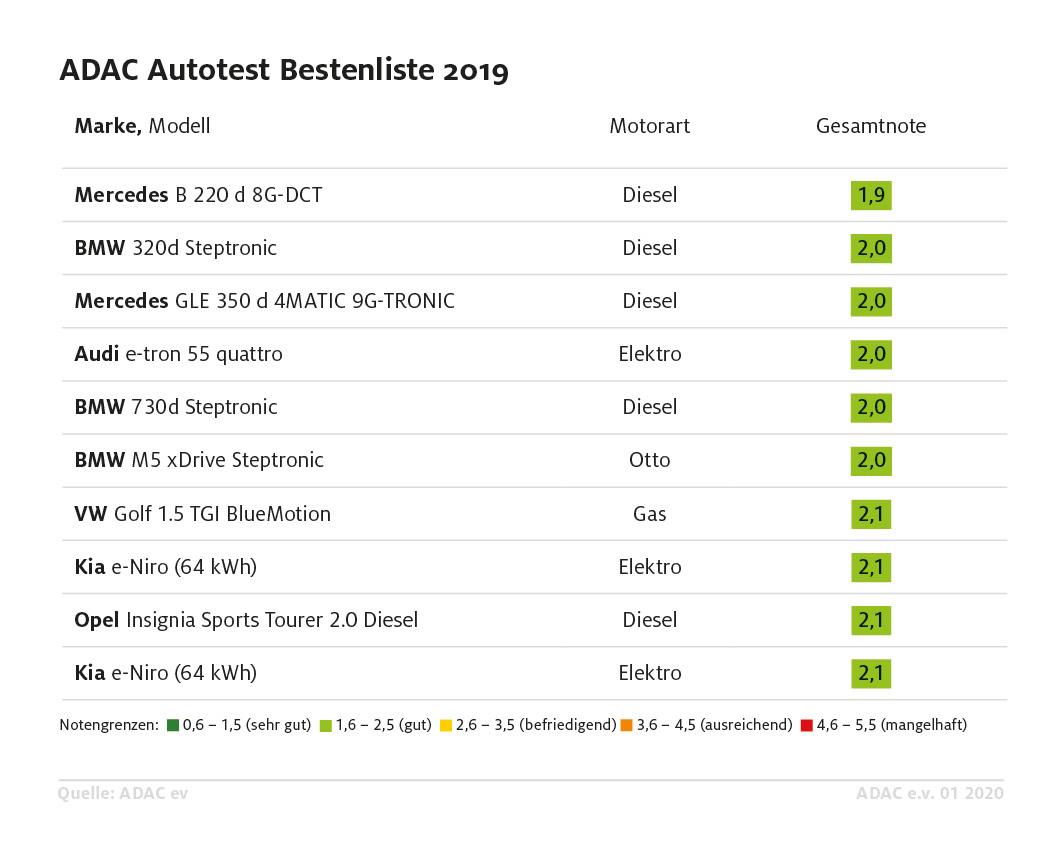Click the light green "gut" legend square
The image size is (1063, 860).
[325, 725]
